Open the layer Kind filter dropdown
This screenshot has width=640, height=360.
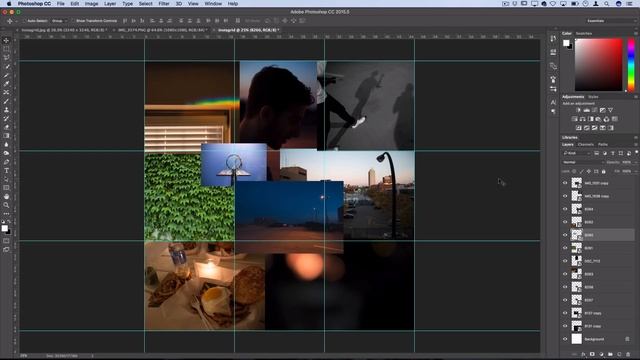tap(577, 153)
